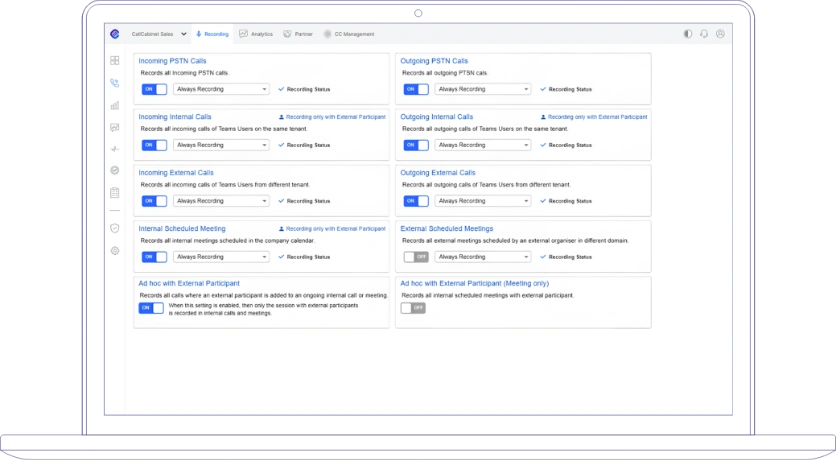Expand Outgoing PSTN Calls Always Recording dropdown
836x460 pixels.
coord(482,89)
